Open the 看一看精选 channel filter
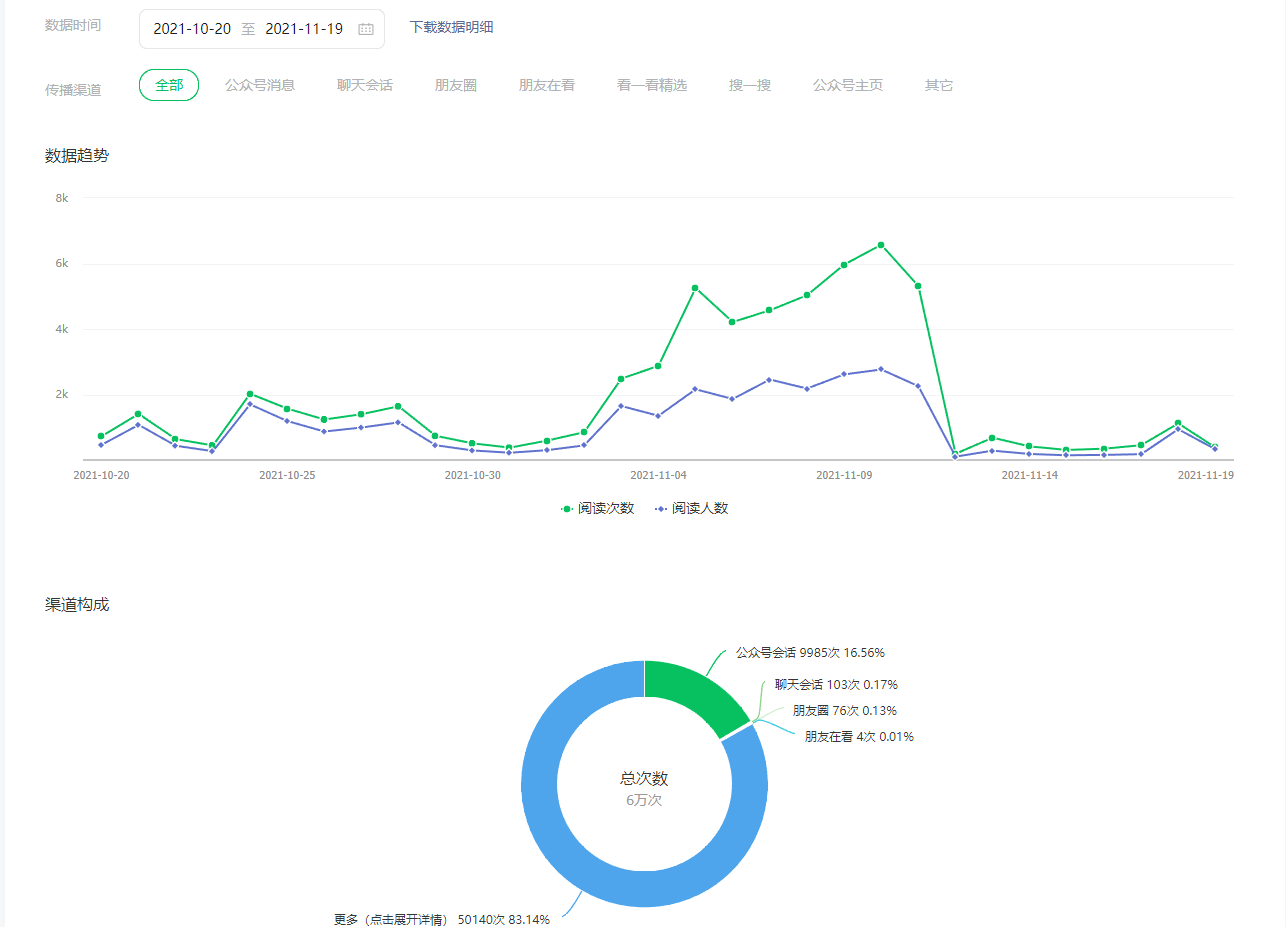This screenshot has height=927, width=1286. pos(652,85)
